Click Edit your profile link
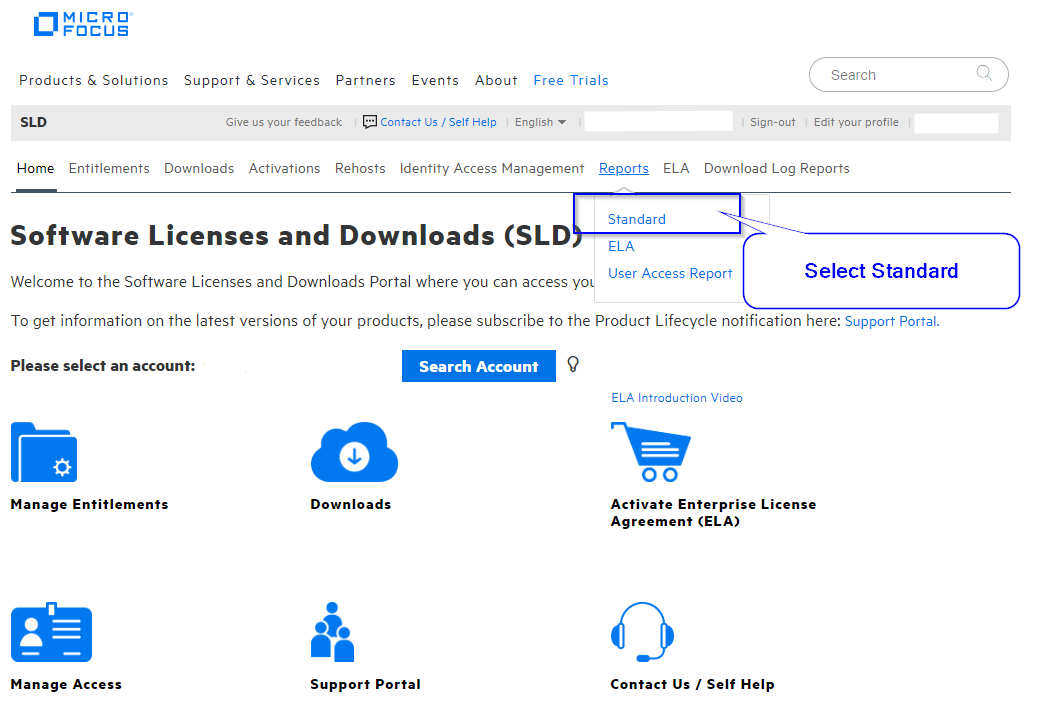Image resolution: width=1037 pixels, height=713 pixels. 856,122
